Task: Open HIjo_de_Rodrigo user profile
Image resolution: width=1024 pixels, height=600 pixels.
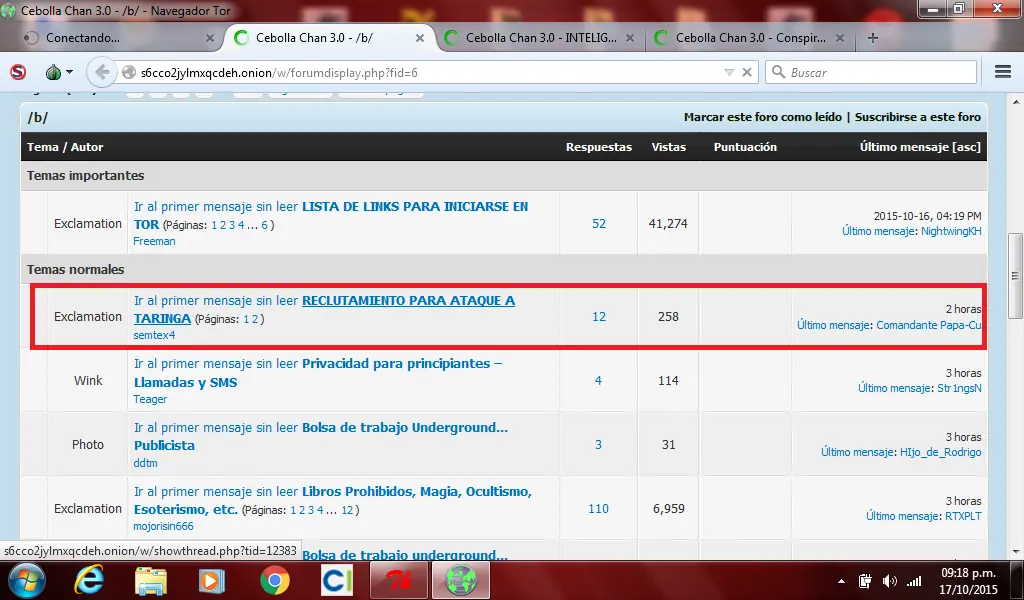Action: point(940,452)
